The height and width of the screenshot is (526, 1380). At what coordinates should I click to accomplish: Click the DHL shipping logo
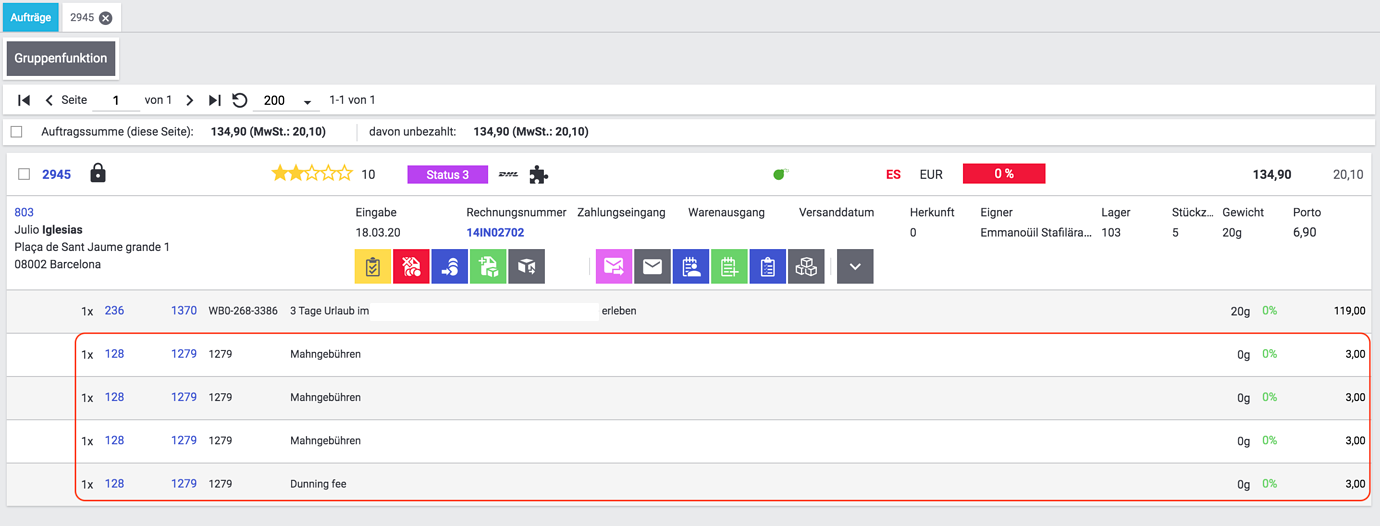(508, 174)
